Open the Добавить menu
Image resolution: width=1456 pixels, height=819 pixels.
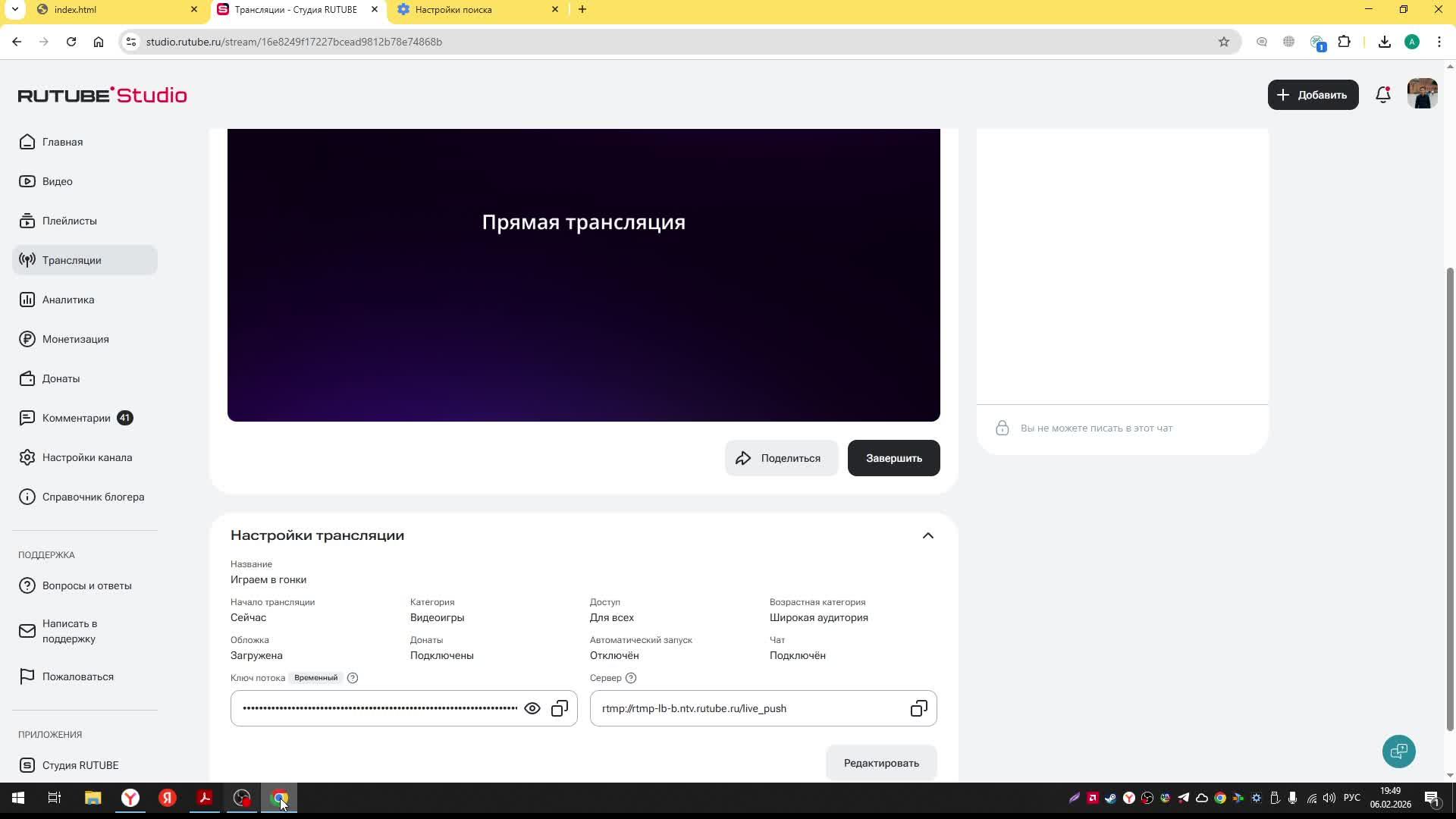click(x=1313, y=95)
